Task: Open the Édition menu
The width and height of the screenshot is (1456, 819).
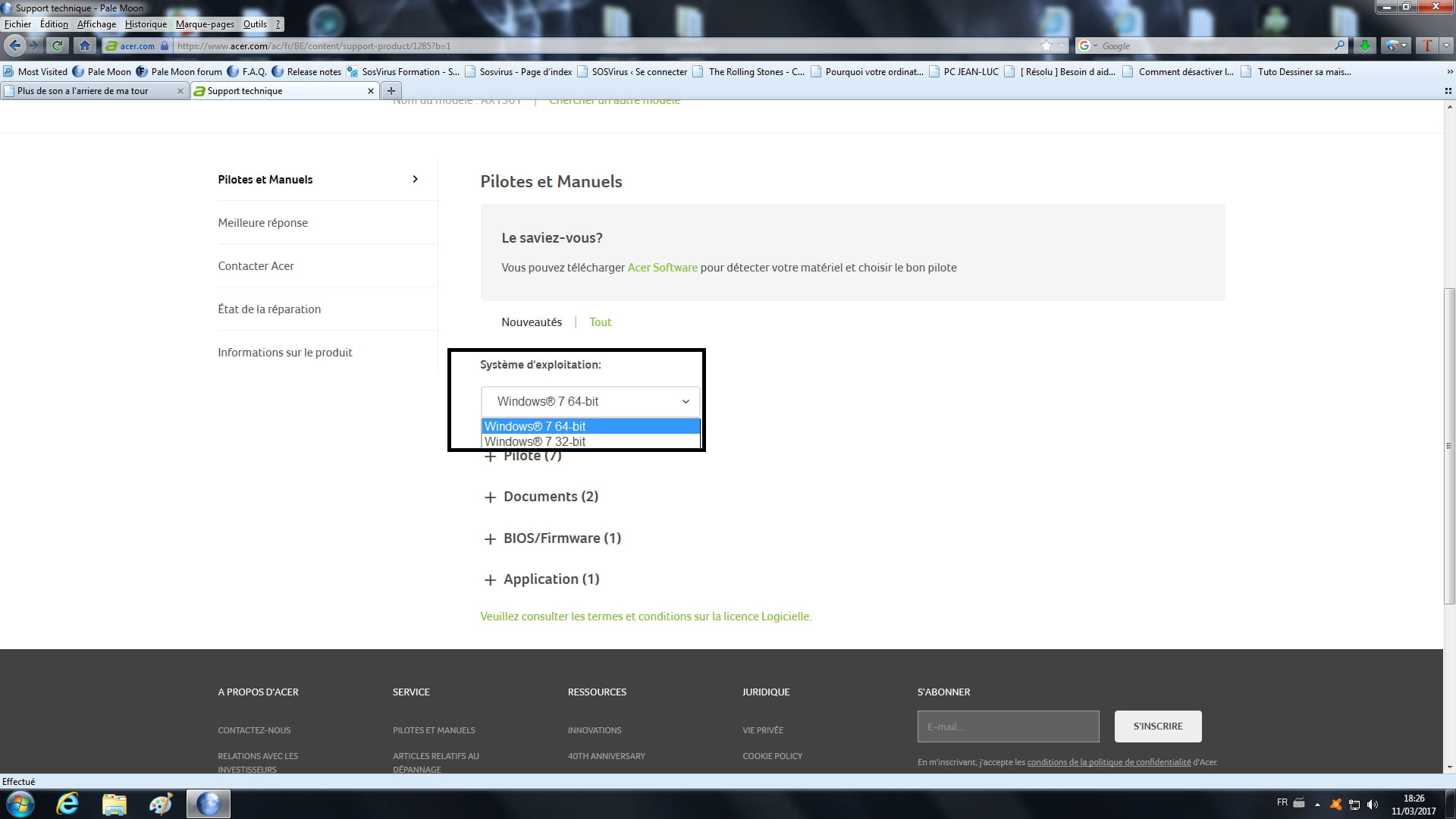Action: (x=54, y=24)
